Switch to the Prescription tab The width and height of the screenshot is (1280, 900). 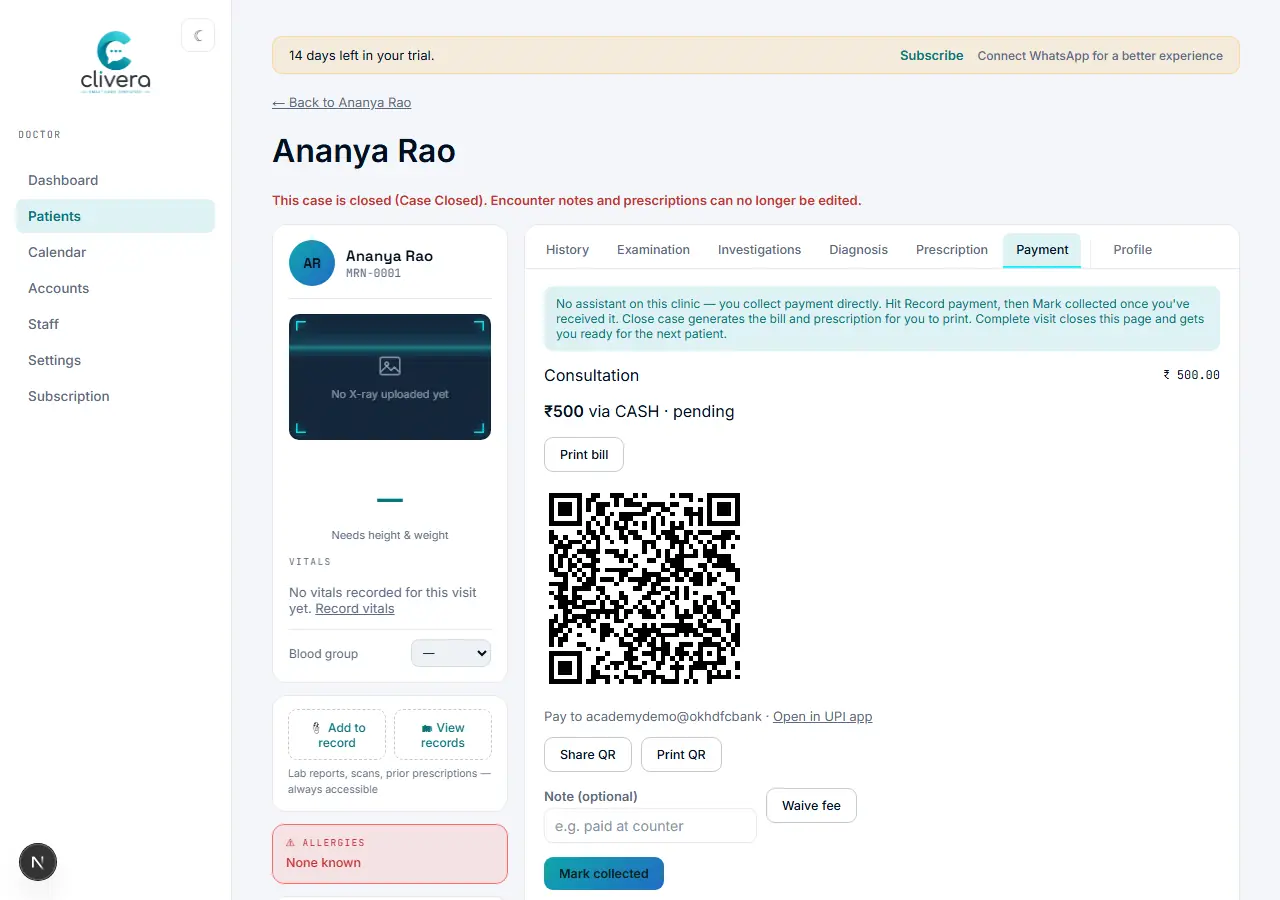tap(952, 250)
